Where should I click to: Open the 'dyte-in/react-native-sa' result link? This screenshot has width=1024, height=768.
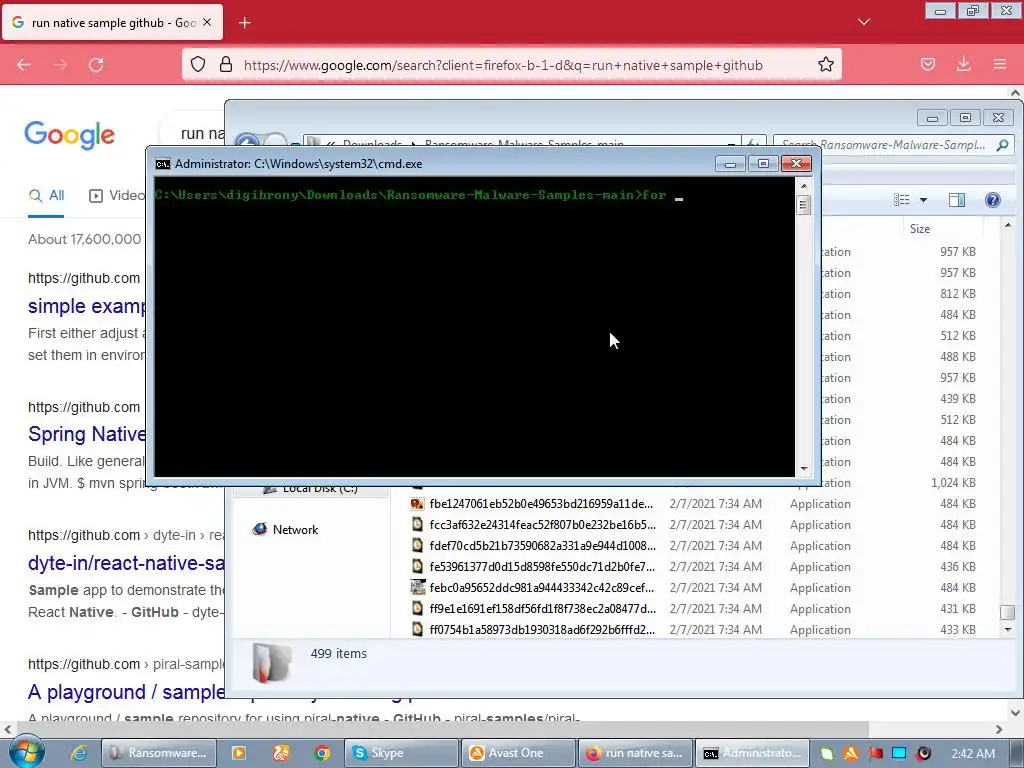126,563
